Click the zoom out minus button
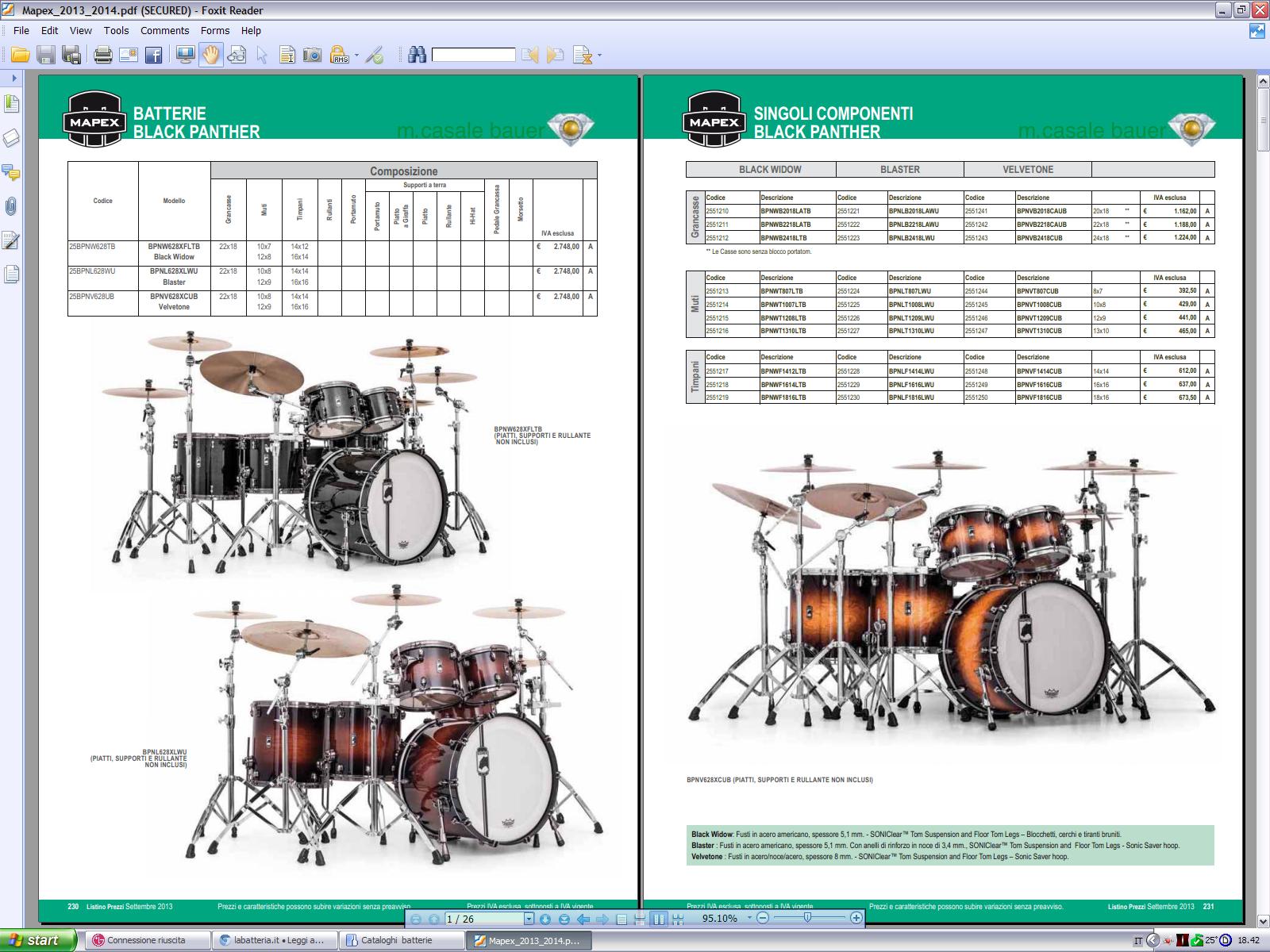Screen dimensions: 1270x952 (x=763, y=918)
